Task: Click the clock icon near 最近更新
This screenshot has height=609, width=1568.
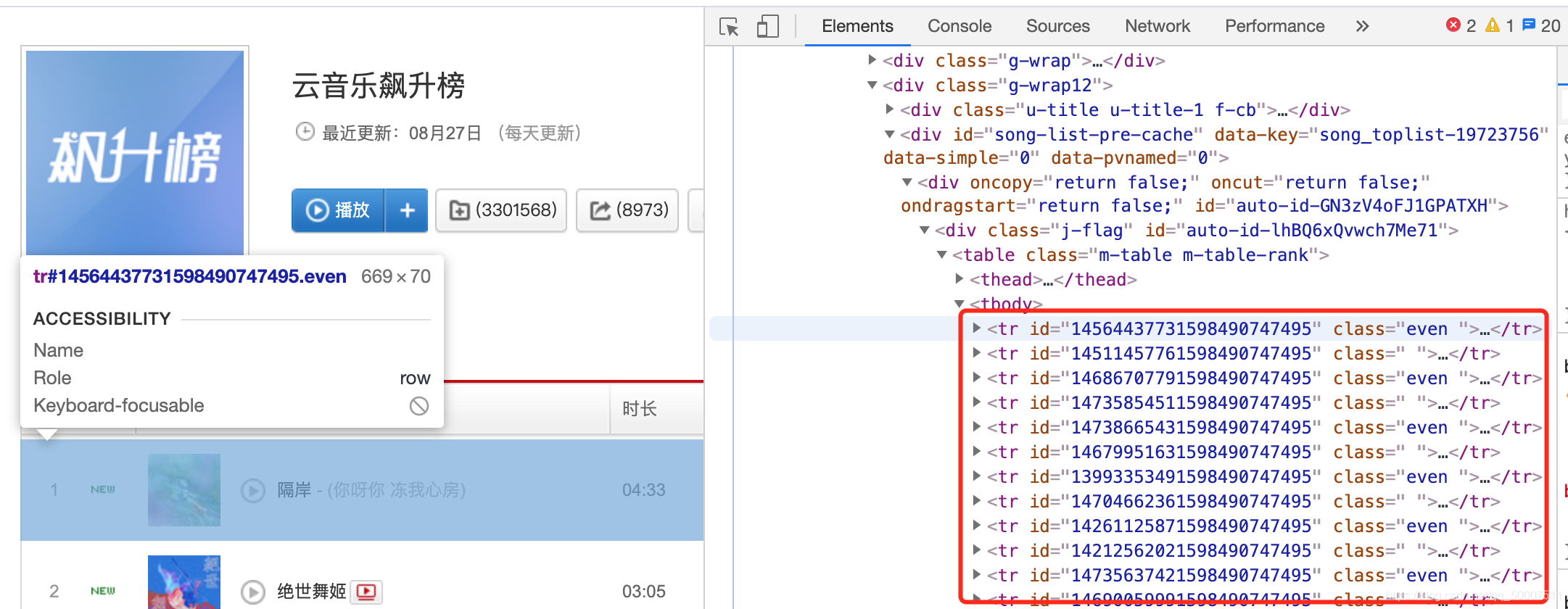Action: 305,132
